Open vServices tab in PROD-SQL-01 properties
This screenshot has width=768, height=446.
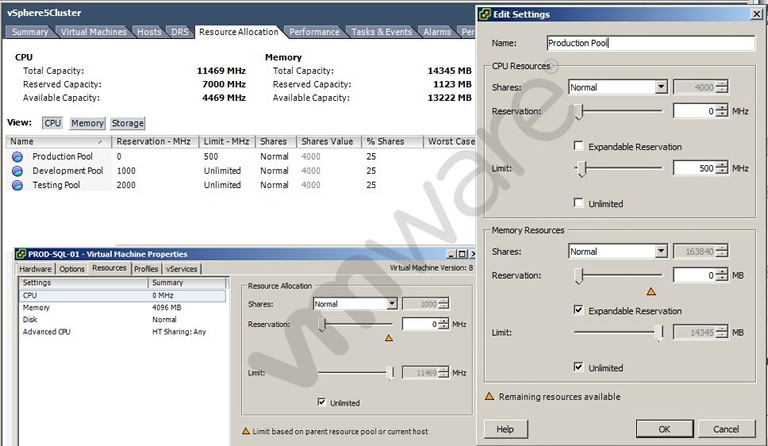coord(181,269)
